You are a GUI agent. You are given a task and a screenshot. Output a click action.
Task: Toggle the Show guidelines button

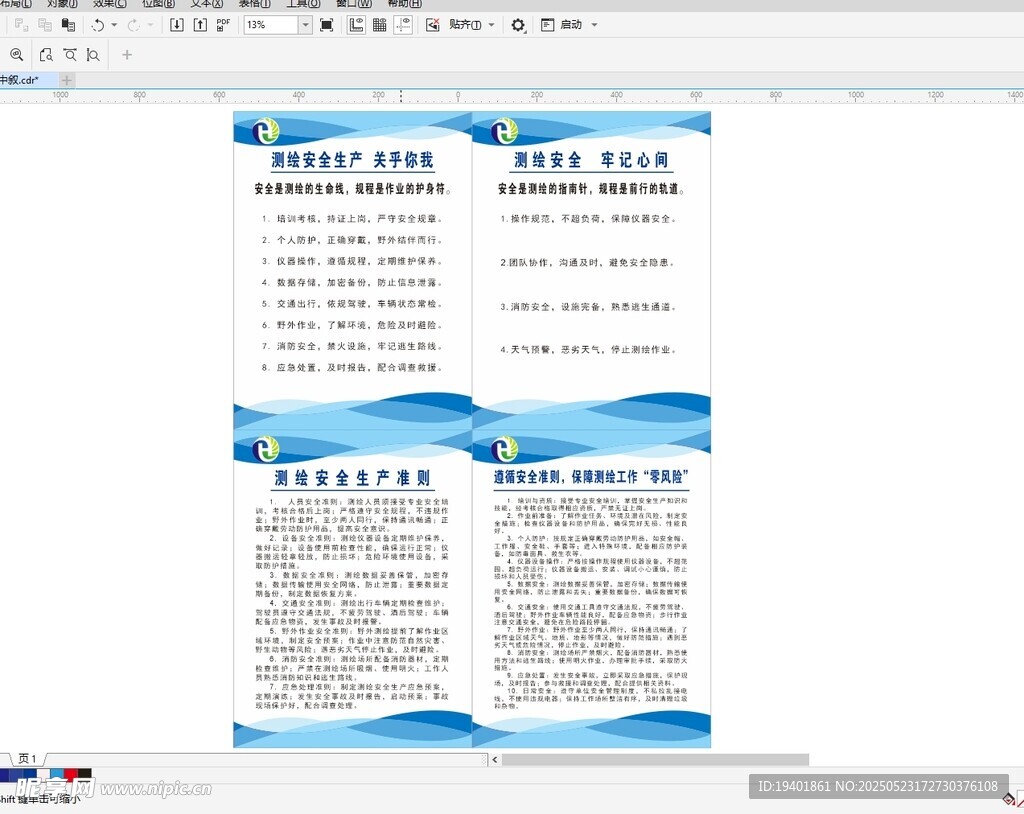pyautogui.click(x=403, y=25)
